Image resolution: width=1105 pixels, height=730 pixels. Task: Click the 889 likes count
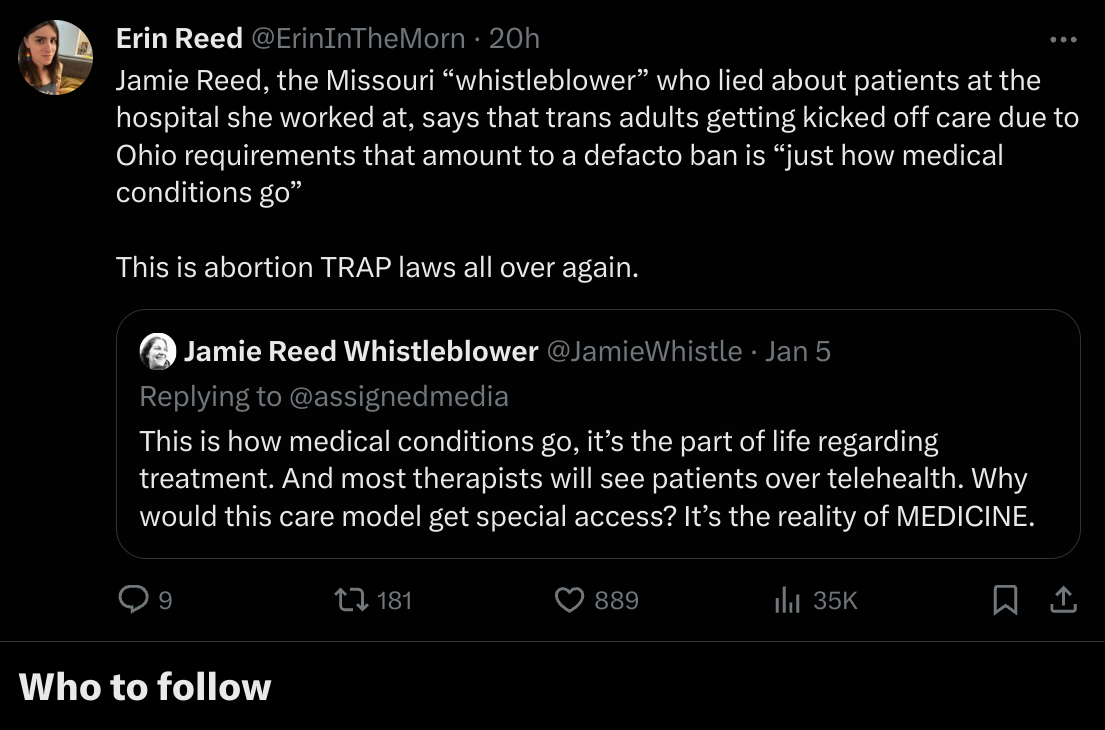[616, 600]
